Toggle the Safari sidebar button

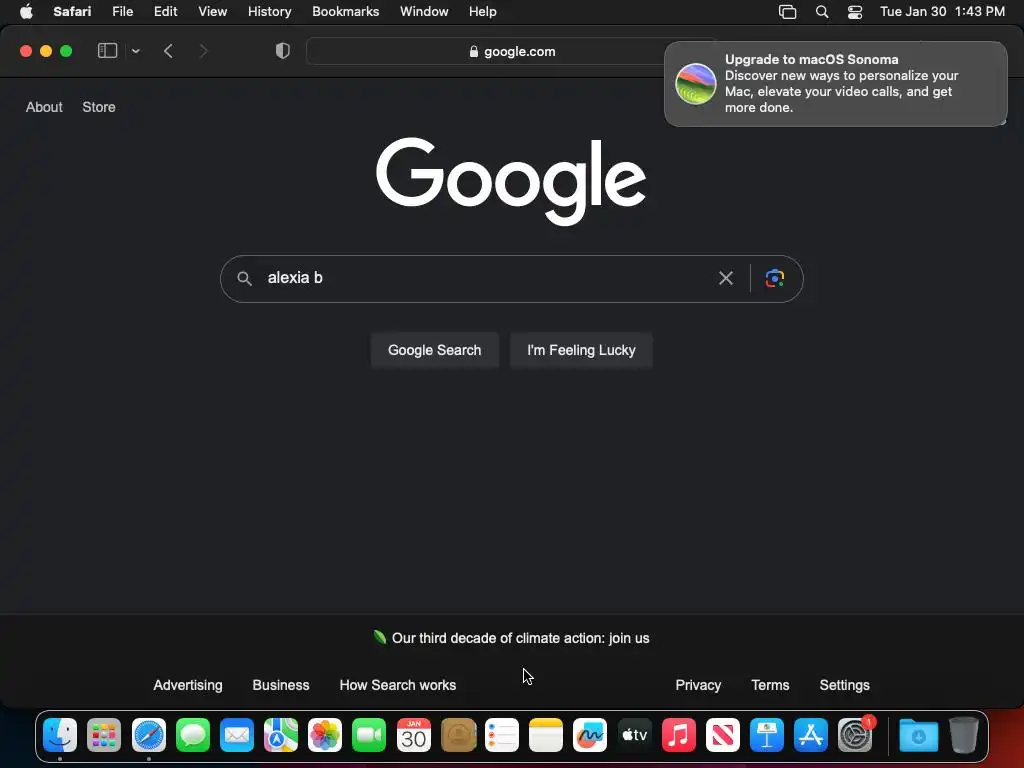[107, 51]
